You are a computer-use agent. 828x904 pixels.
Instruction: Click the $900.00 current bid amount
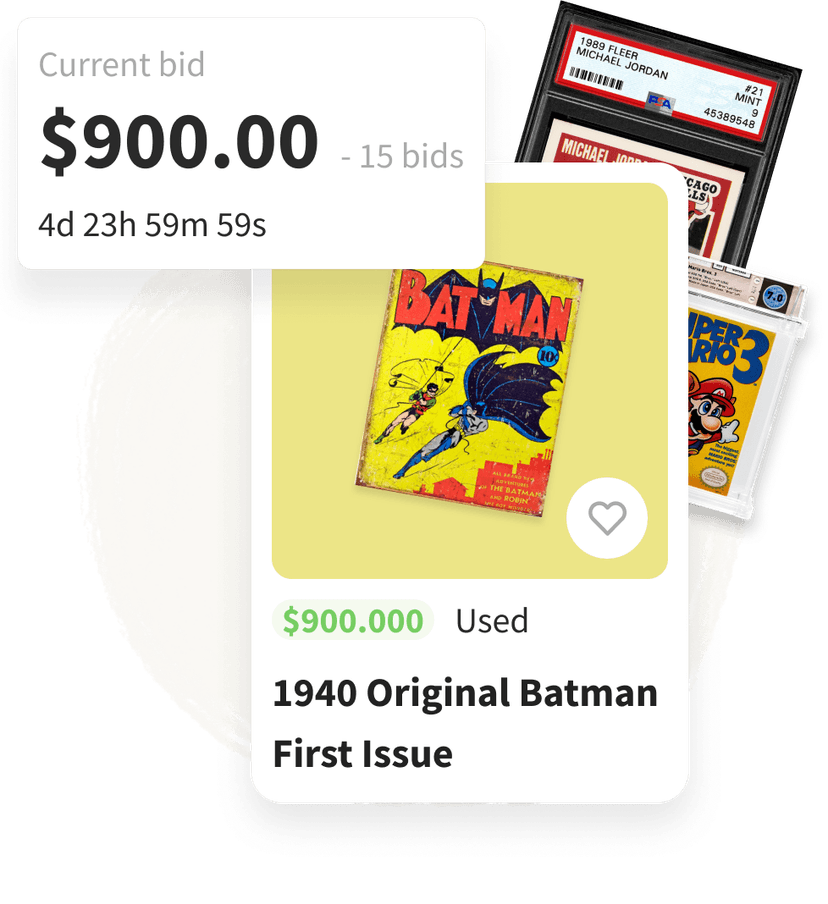[x=179, y=142]
